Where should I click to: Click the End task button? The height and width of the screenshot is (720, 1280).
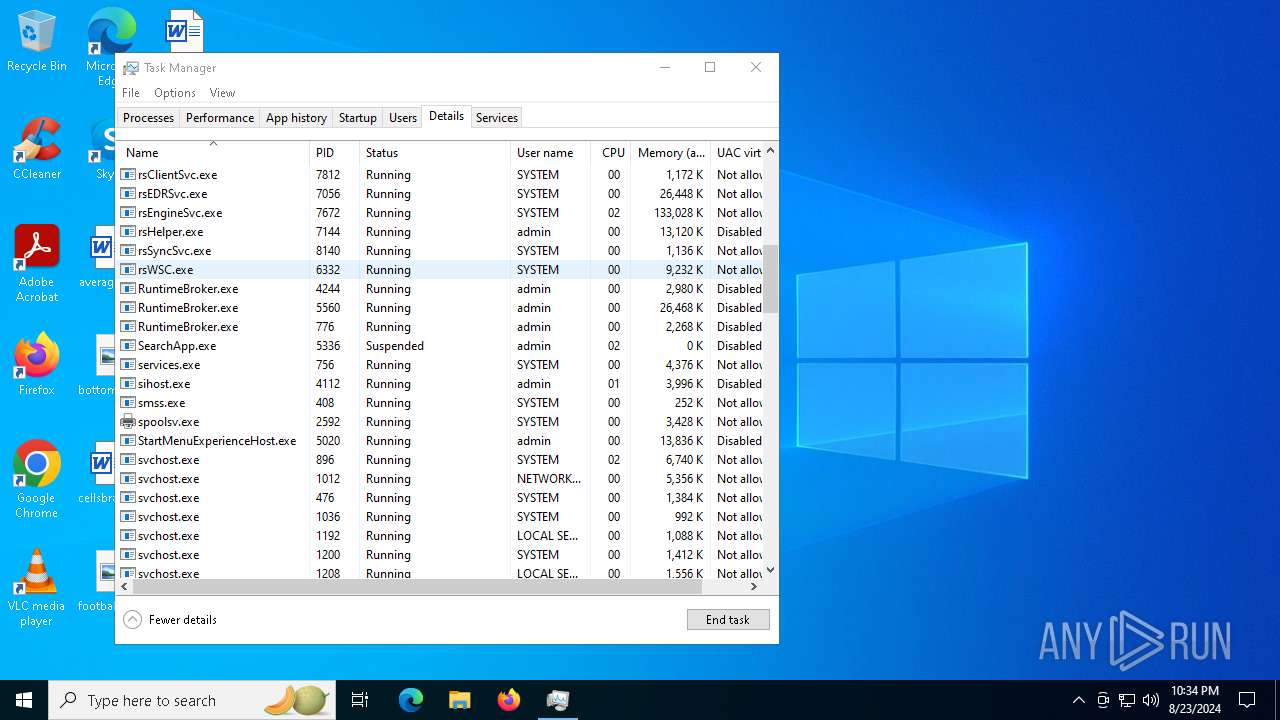[x=727, y=620]
